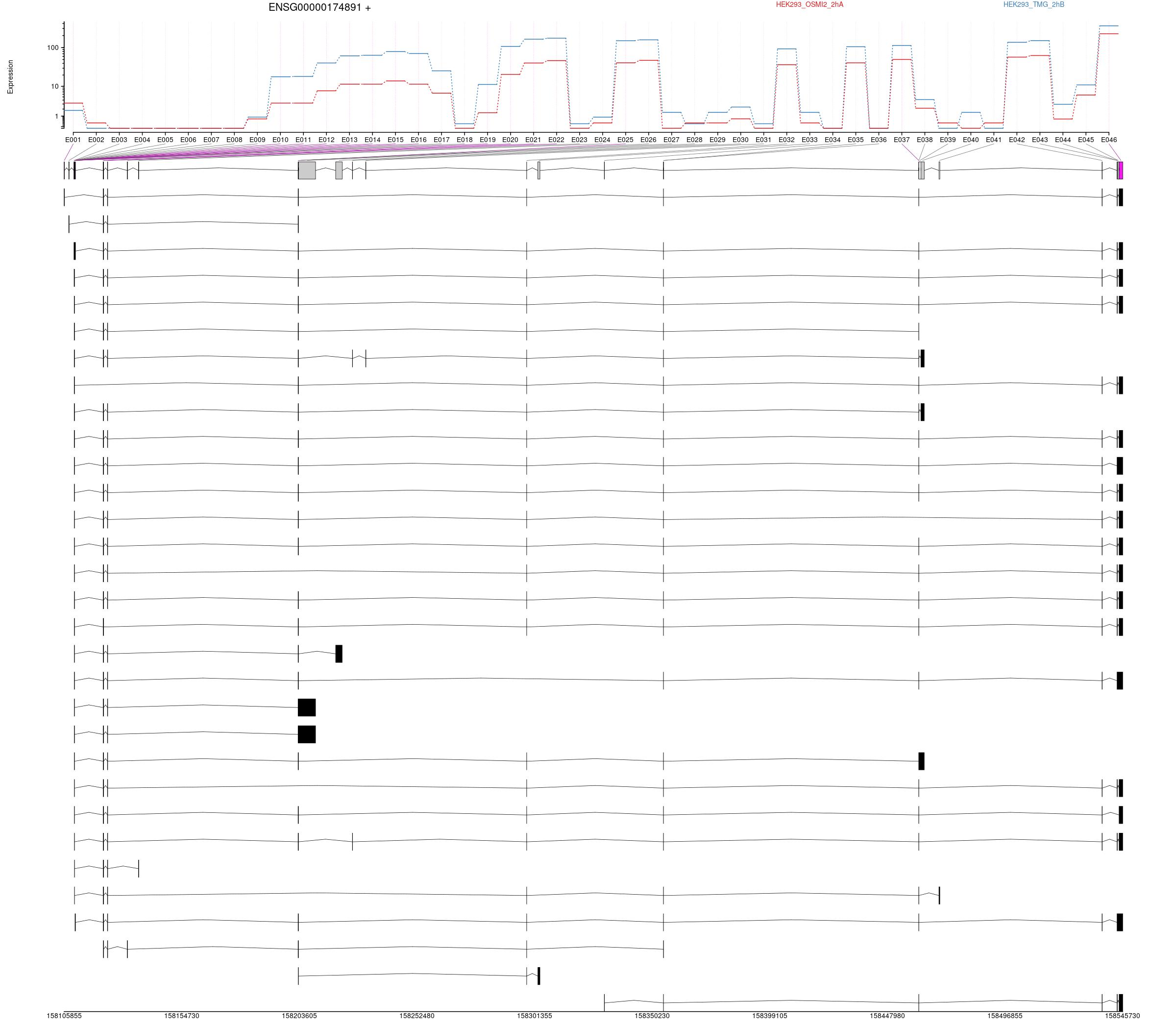Click the exon label E002

(x=96, y=140)
